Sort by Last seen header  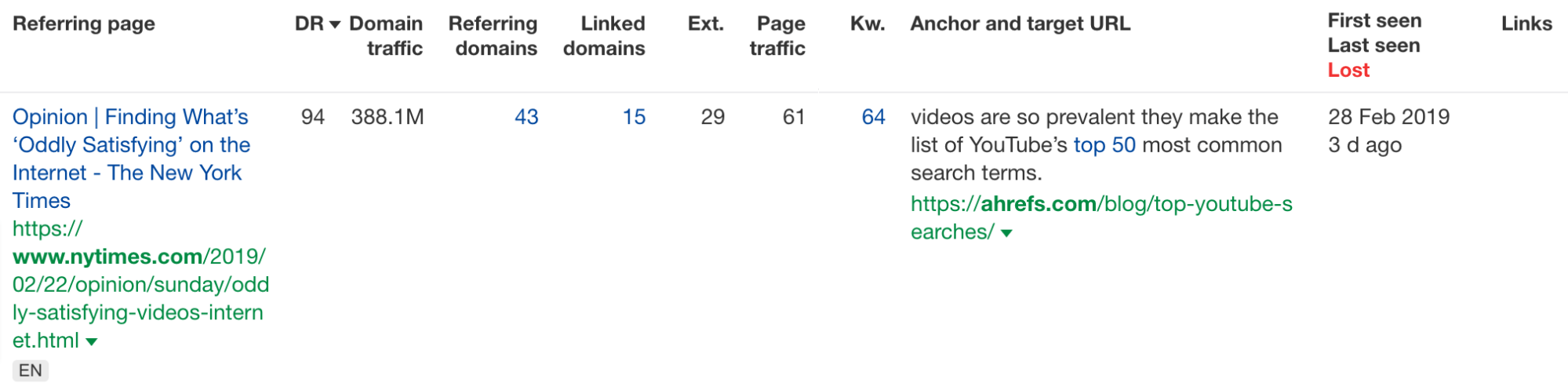click(1373, 46)
